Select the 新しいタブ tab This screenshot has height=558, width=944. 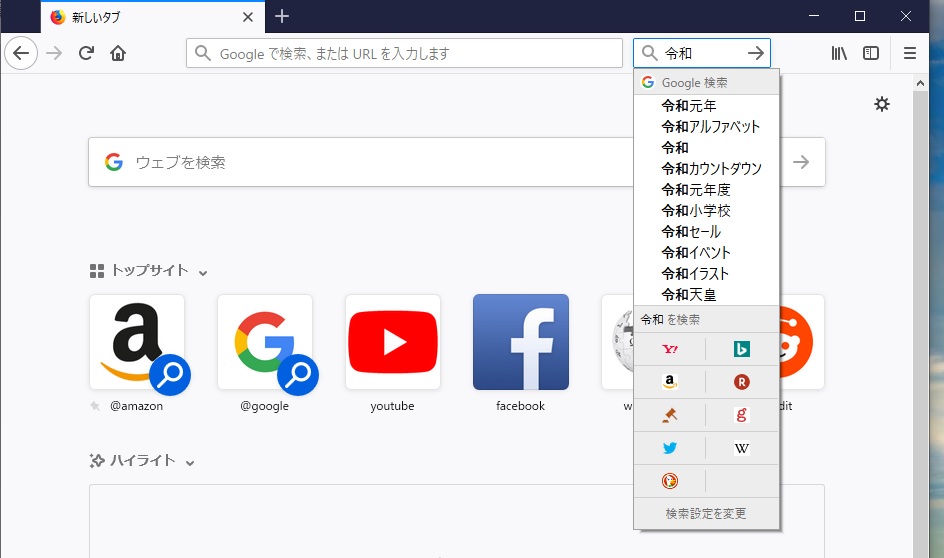[152, 17]
